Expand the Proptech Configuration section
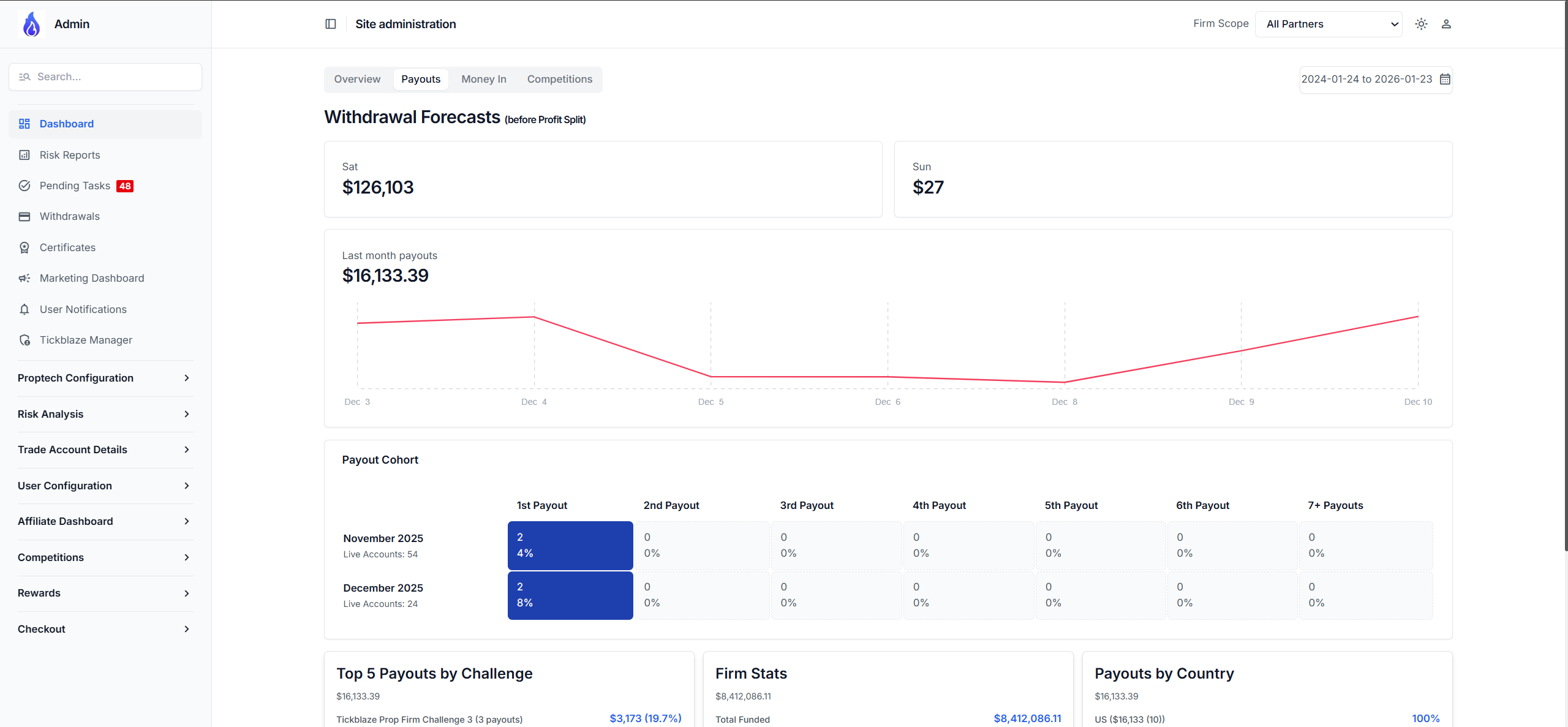 (104, 378)
